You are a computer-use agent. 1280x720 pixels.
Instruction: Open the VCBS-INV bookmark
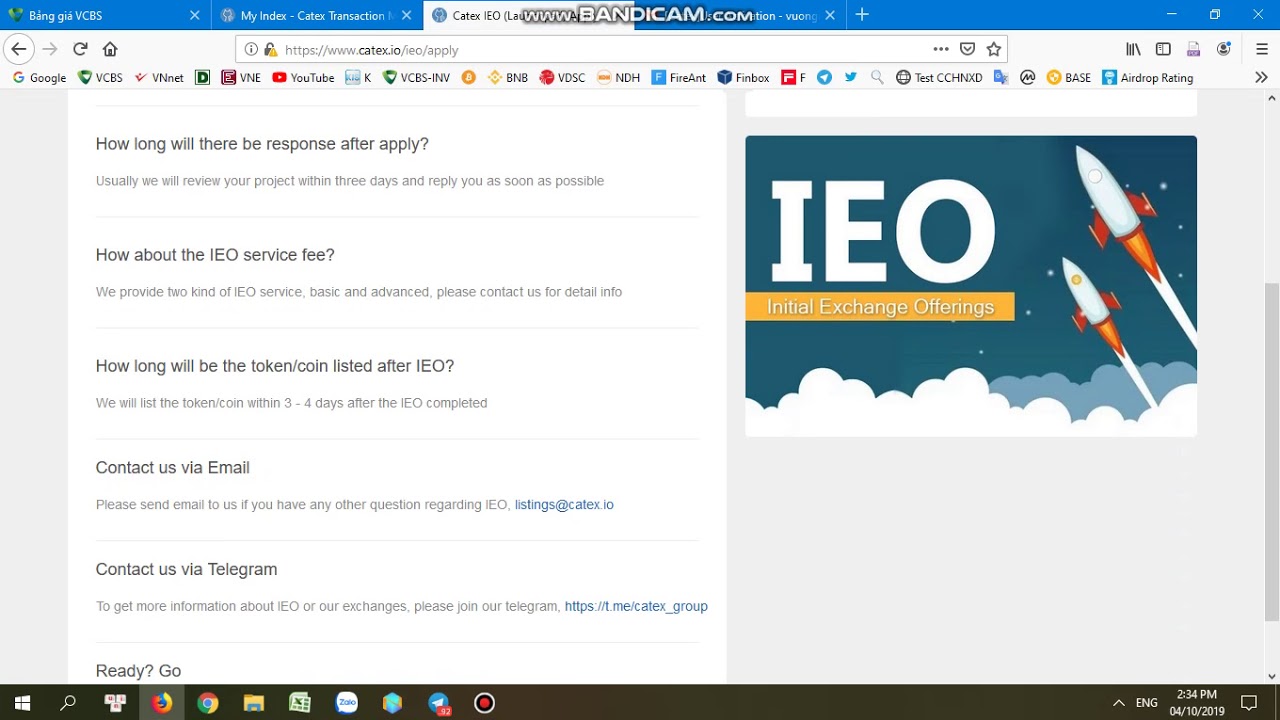pos(417,77)
